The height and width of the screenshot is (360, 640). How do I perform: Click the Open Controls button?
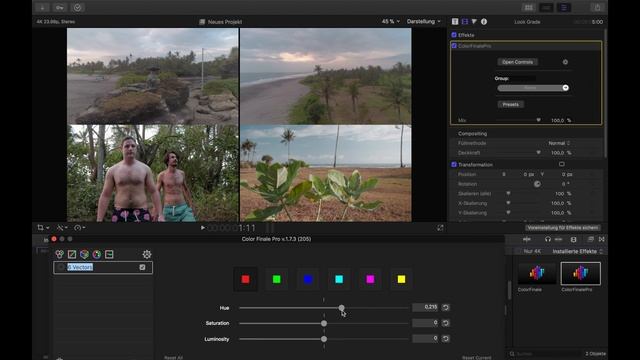tap(518, 62)
